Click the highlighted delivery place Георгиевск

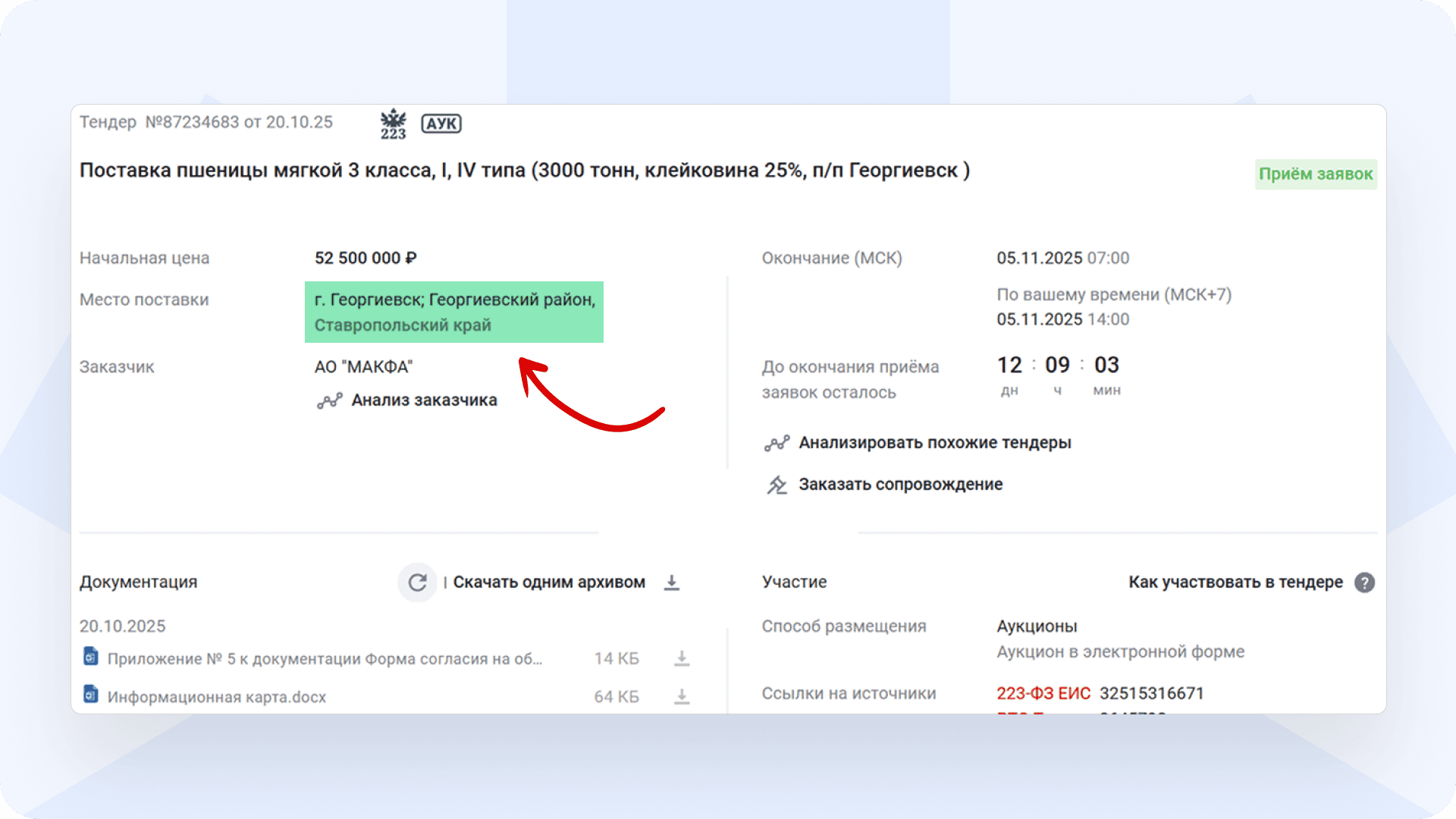coord(454,312)
